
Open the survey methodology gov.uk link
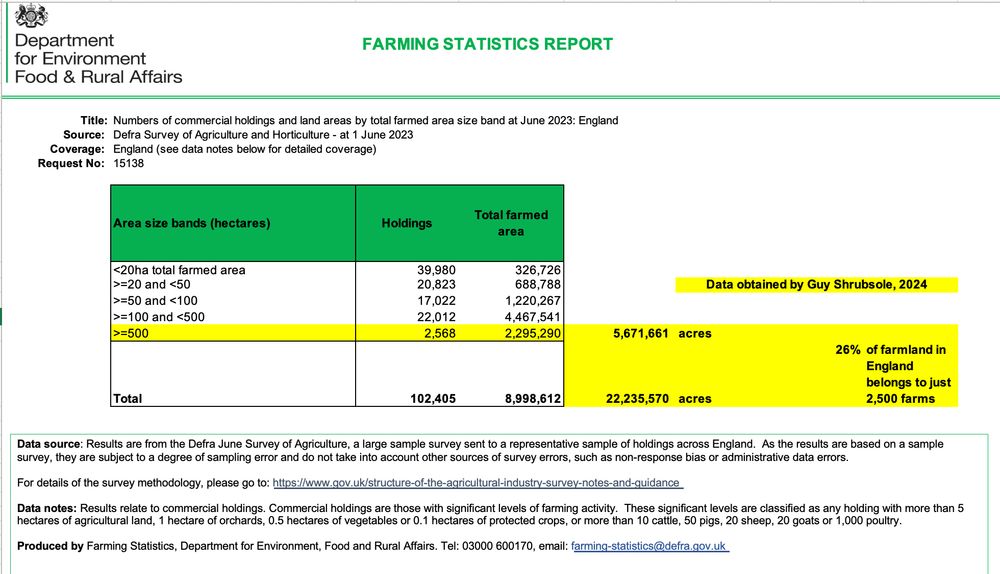pos(477,483)
